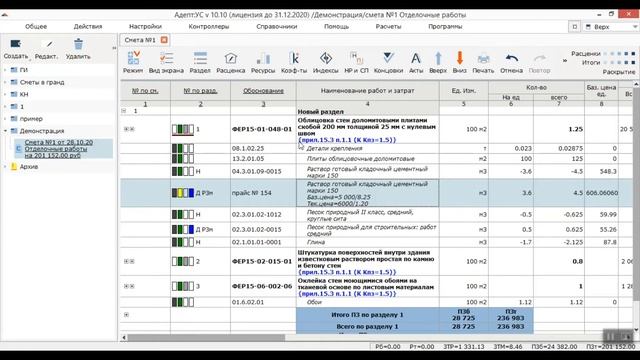Show more toolbar items via chevron
This screenshot has width=640, height=360.
[565, 60]
